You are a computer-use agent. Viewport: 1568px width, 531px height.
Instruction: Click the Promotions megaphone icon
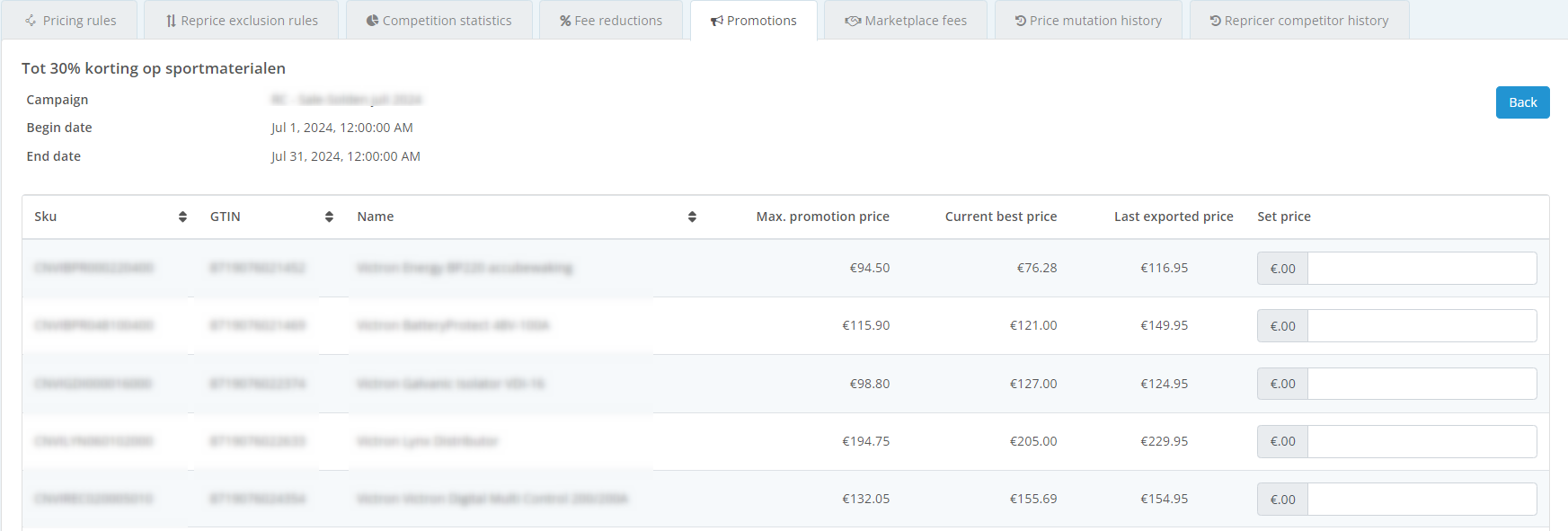[716, 21]
